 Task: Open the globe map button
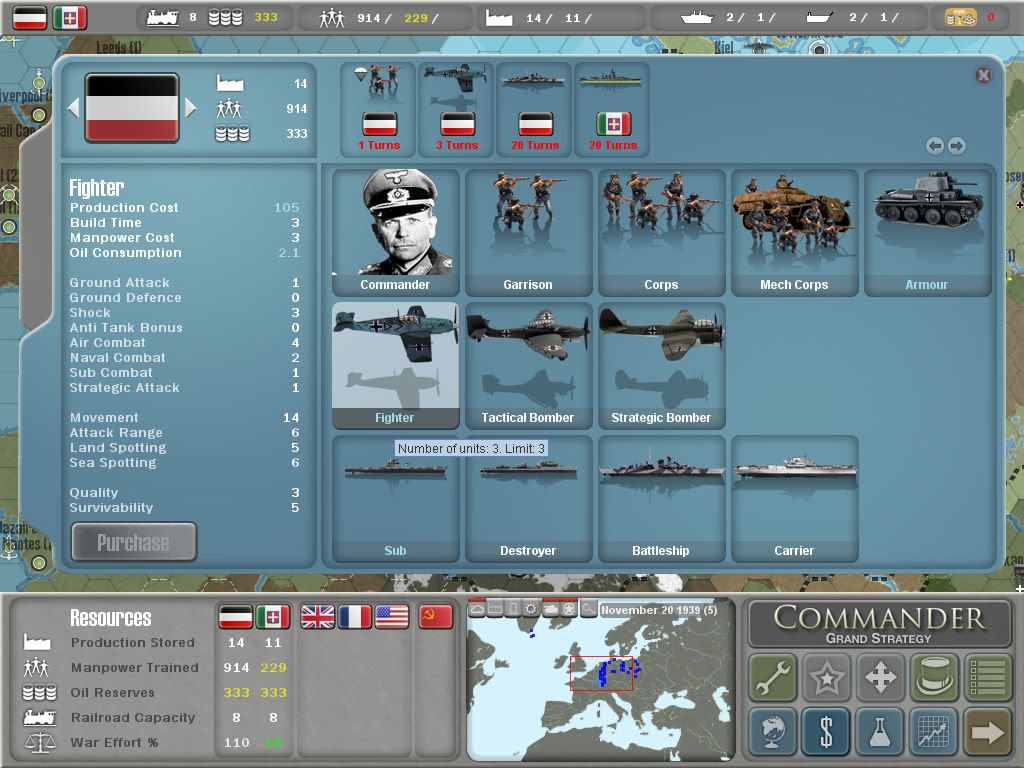point(773,731)
